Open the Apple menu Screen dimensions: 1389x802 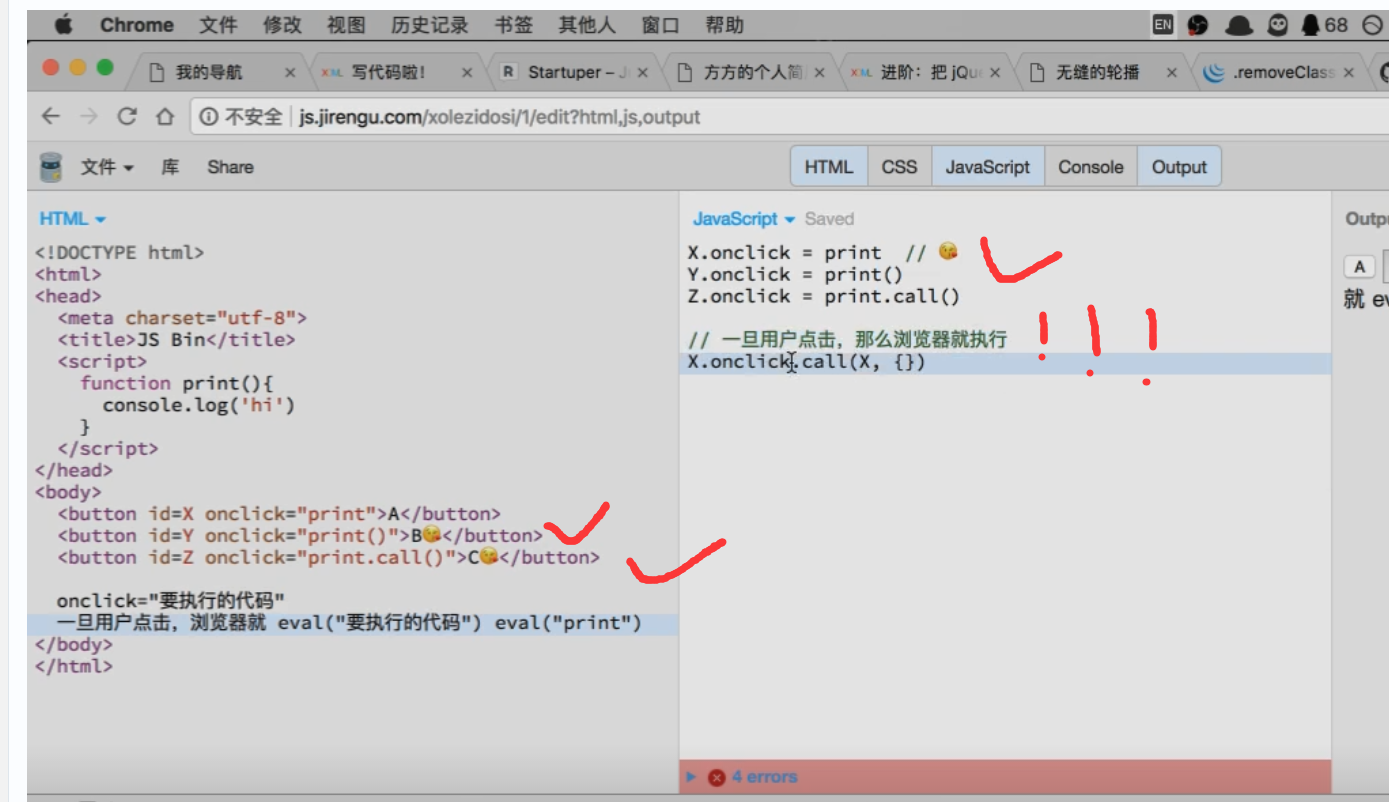point(64,25)
